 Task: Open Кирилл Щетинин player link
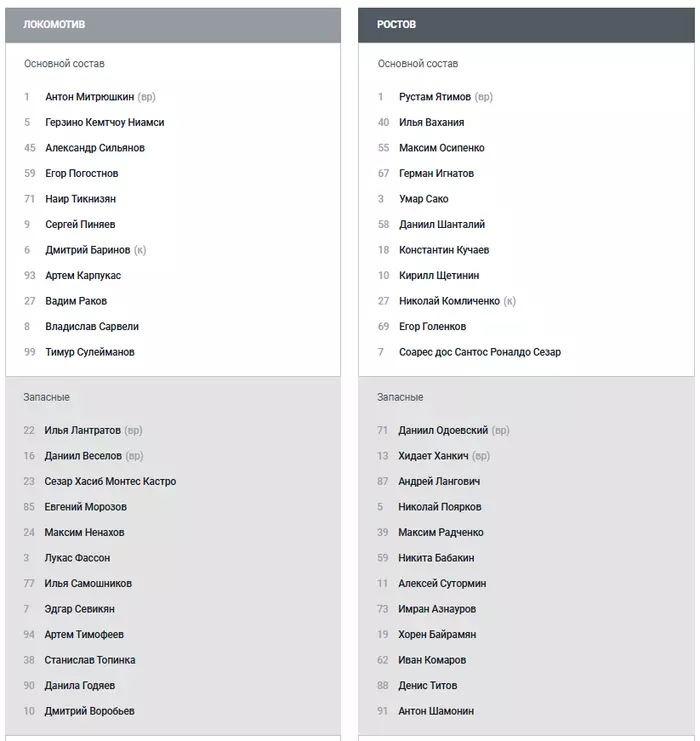tap(439, 275)
